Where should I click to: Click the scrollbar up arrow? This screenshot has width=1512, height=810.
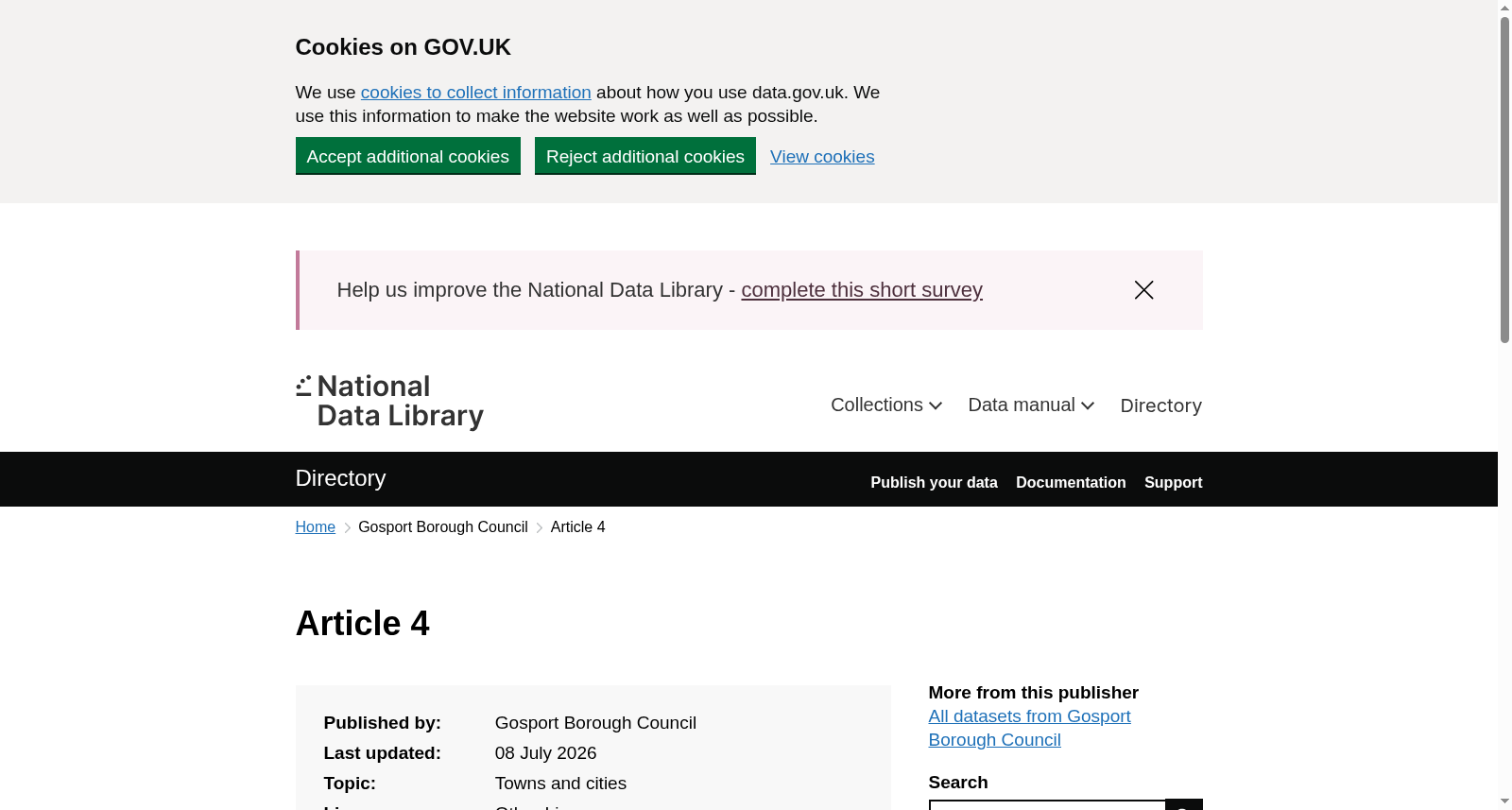(1504, 8)
